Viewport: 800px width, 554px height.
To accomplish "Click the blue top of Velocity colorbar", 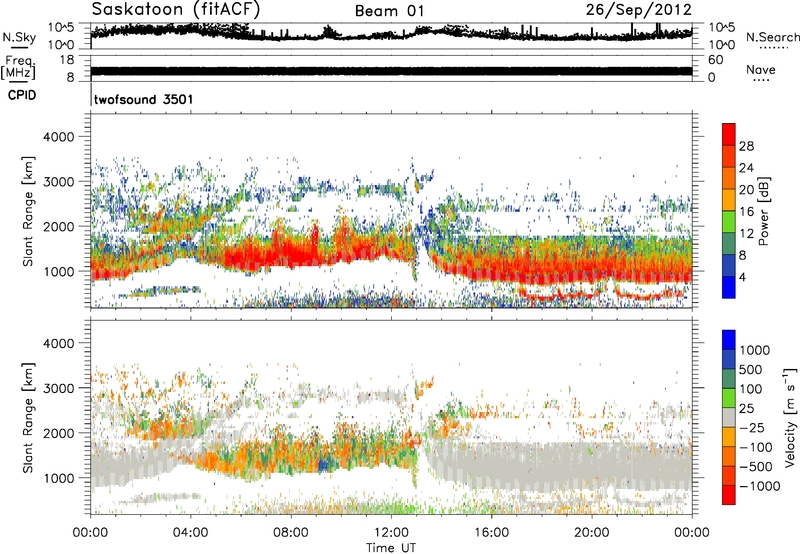I will pos(729,340).
